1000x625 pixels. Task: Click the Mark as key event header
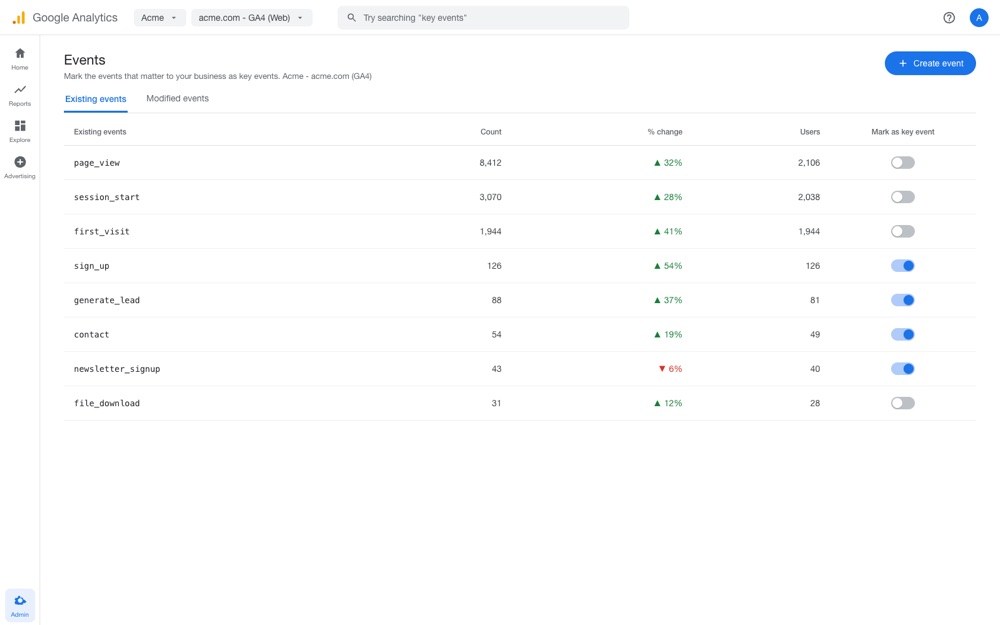tap(902, 132)
